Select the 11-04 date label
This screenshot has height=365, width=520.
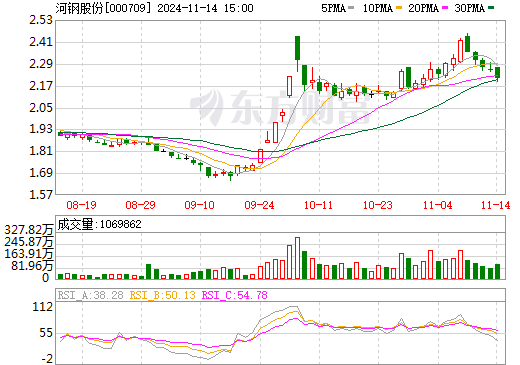[x=437, y=205]
